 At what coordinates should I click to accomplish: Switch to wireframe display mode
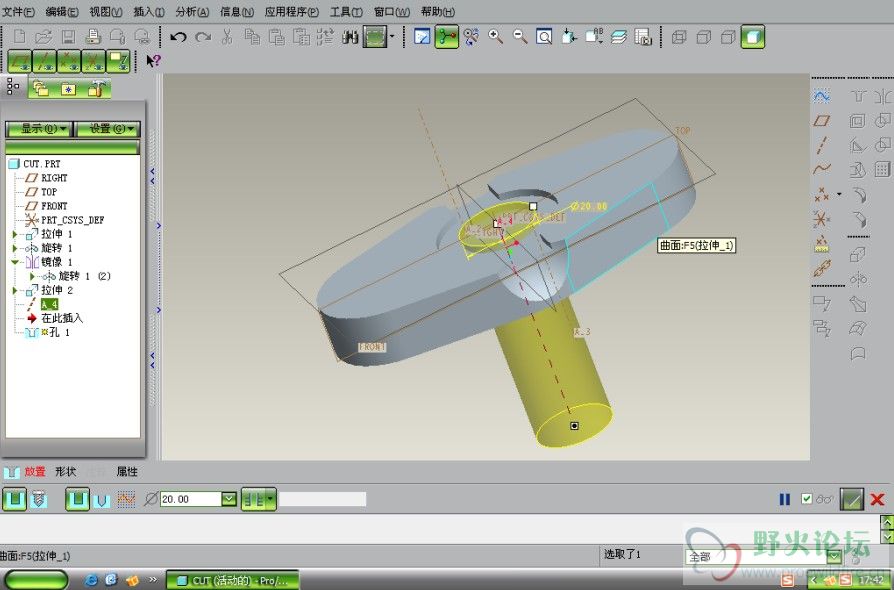pyautogui.click(x=679, y=38)
